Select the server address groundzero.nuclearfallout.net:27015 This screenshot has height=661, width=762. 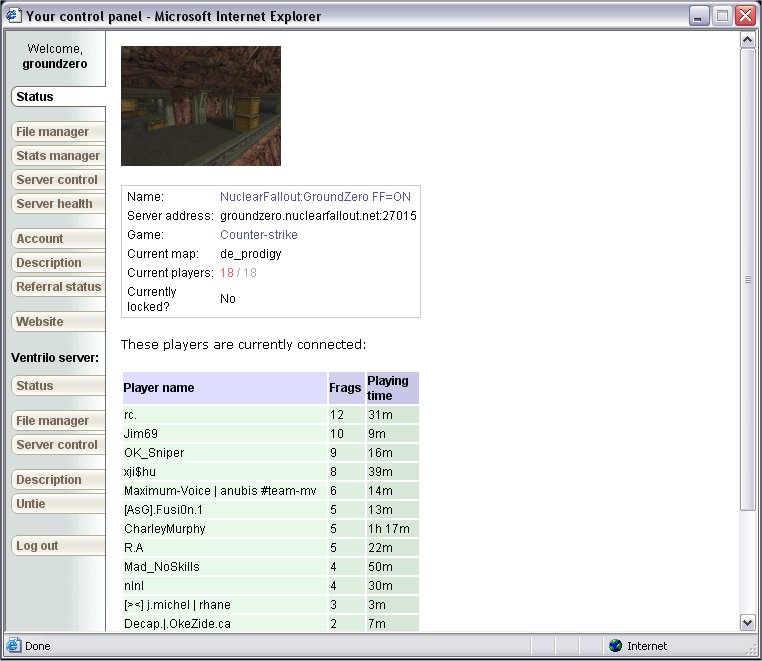pyautogui.click(x=318, y=215)
